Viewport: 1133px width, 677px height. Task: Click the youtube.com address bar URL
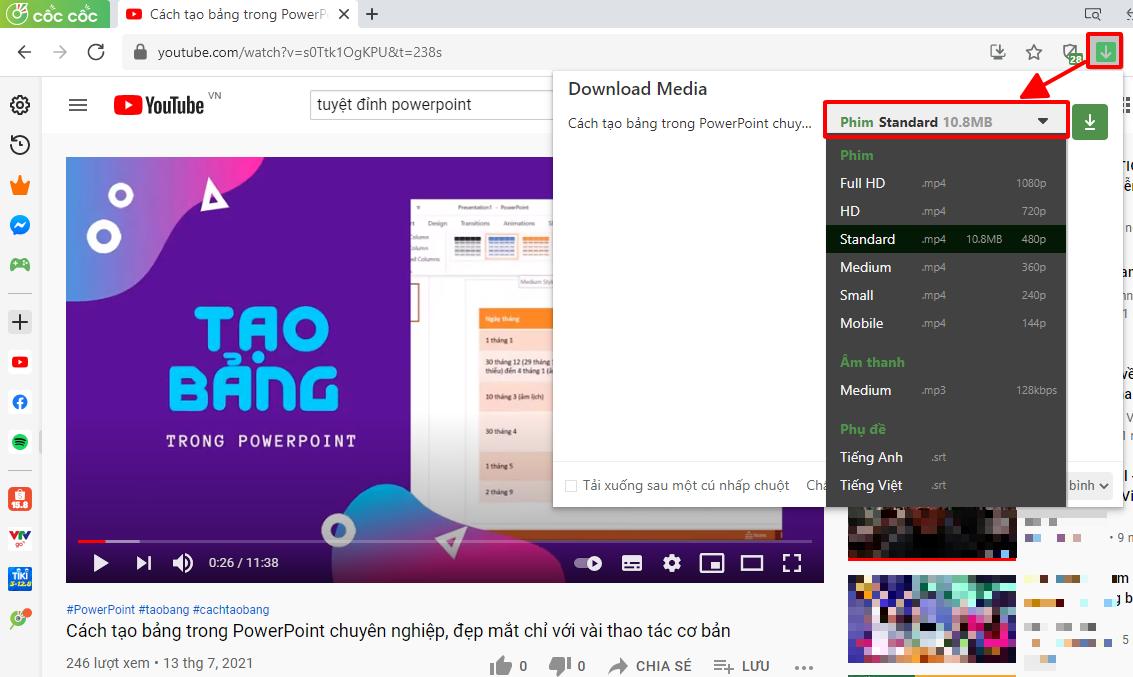pos(299,52)
